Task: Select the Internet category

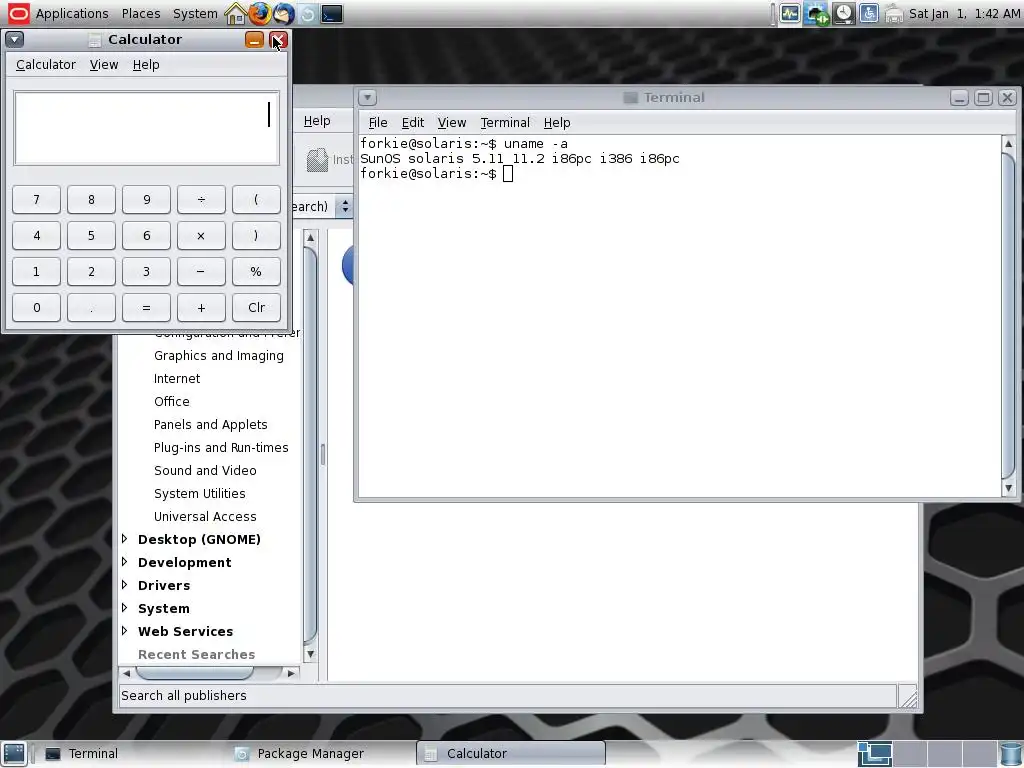Action: [177, 379]
